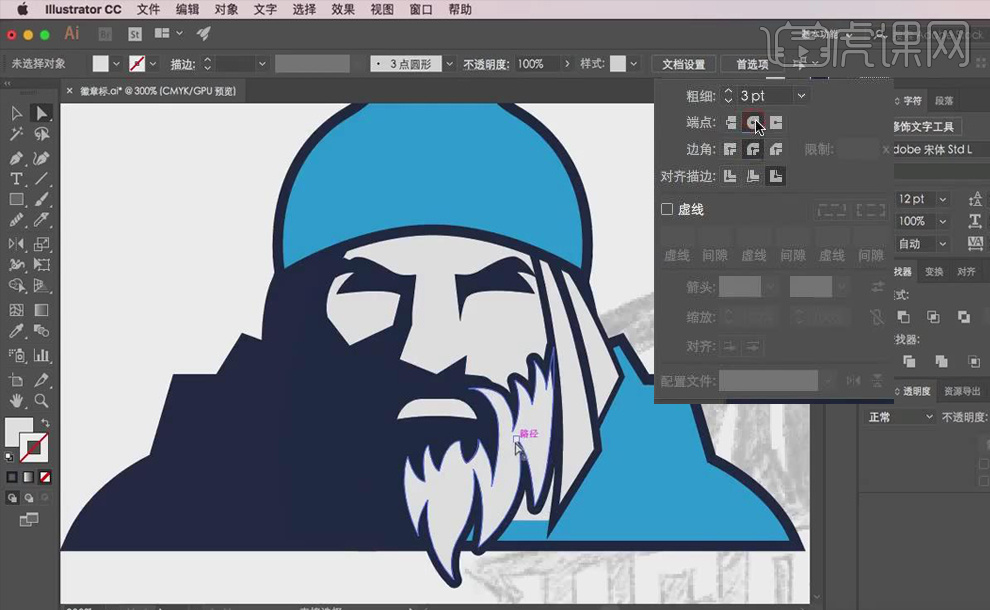Select the Type tool
Image resolution: width=990 pixels, height=610 pixels.
coord(16,179)
